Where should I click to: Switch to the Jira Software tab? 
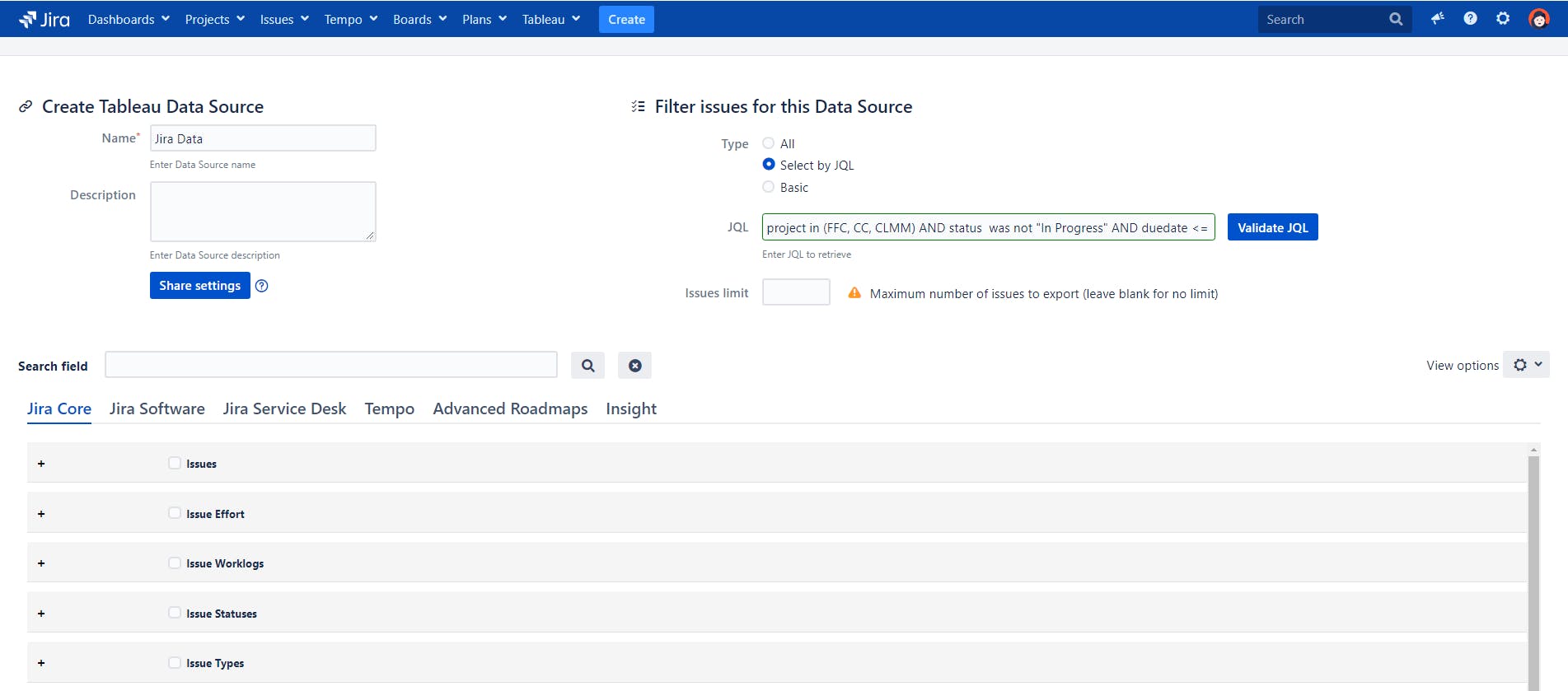tap(157, 409)
